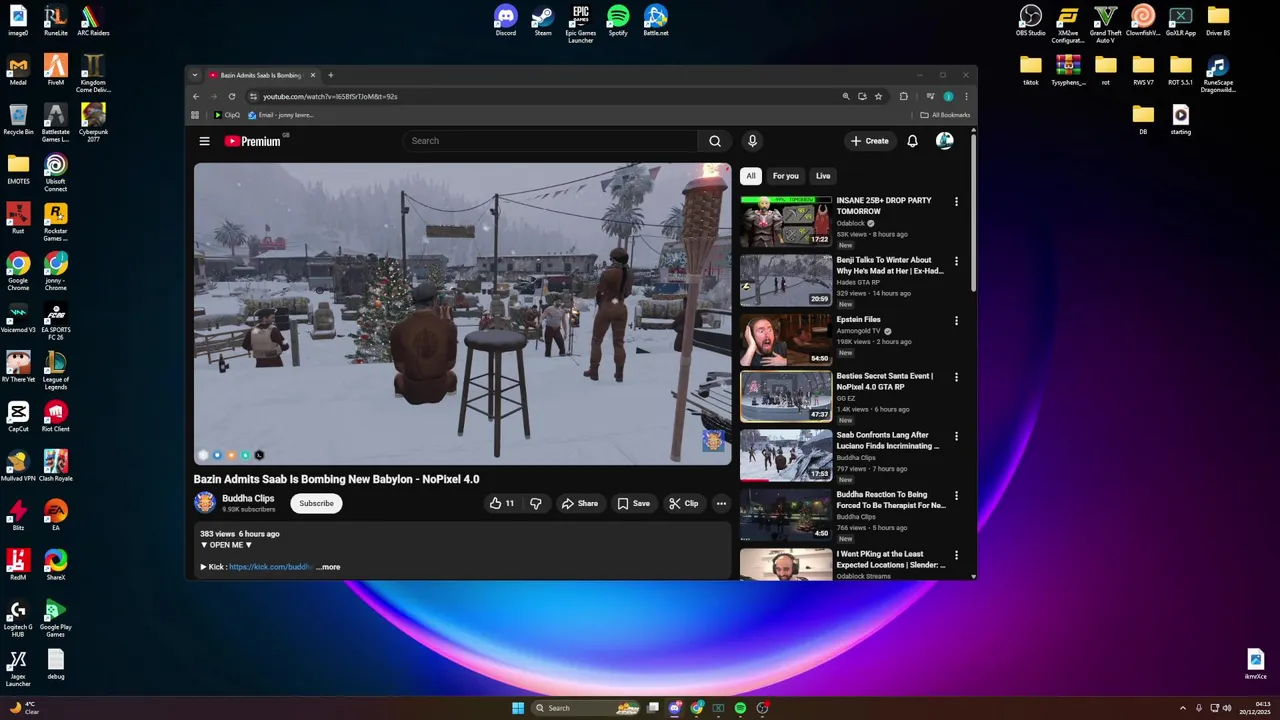This screenshot has width=1280, height=720.
Task: Open Discord from the taskbar
Action: click(x=675, y=708)
